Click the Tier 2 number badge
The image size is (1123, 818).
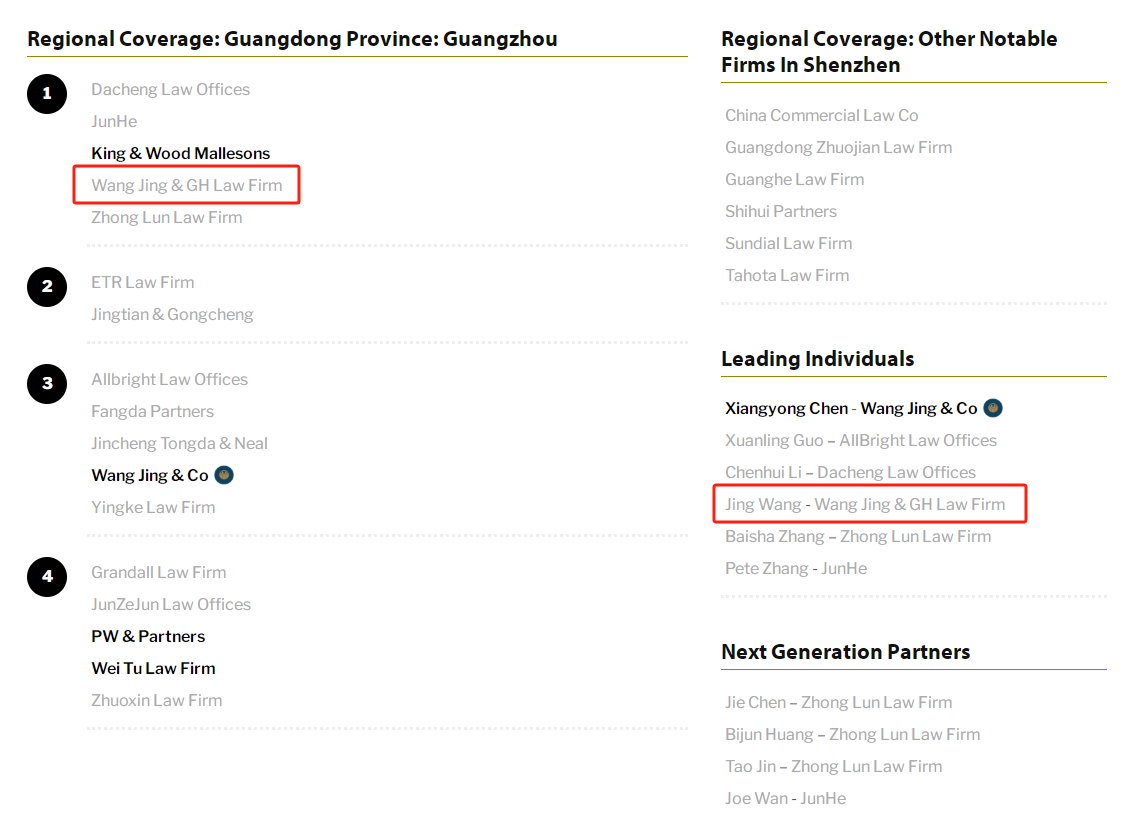(47, 287)
